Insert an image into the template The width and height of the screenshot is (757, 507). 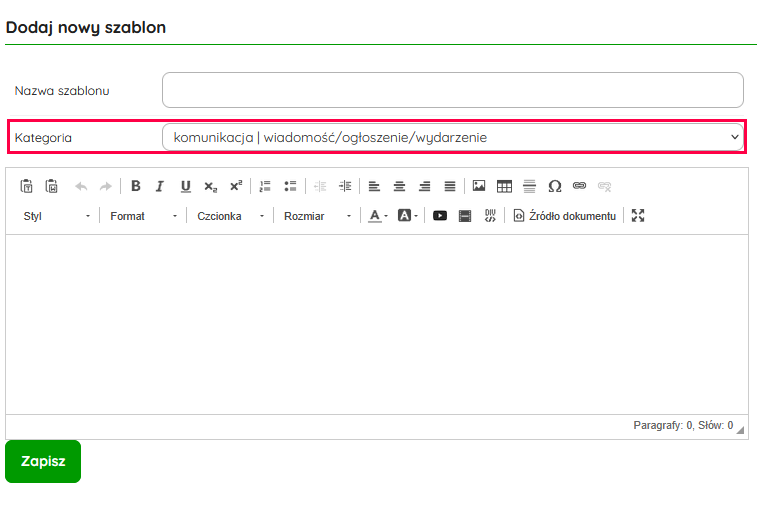(479, 186)
